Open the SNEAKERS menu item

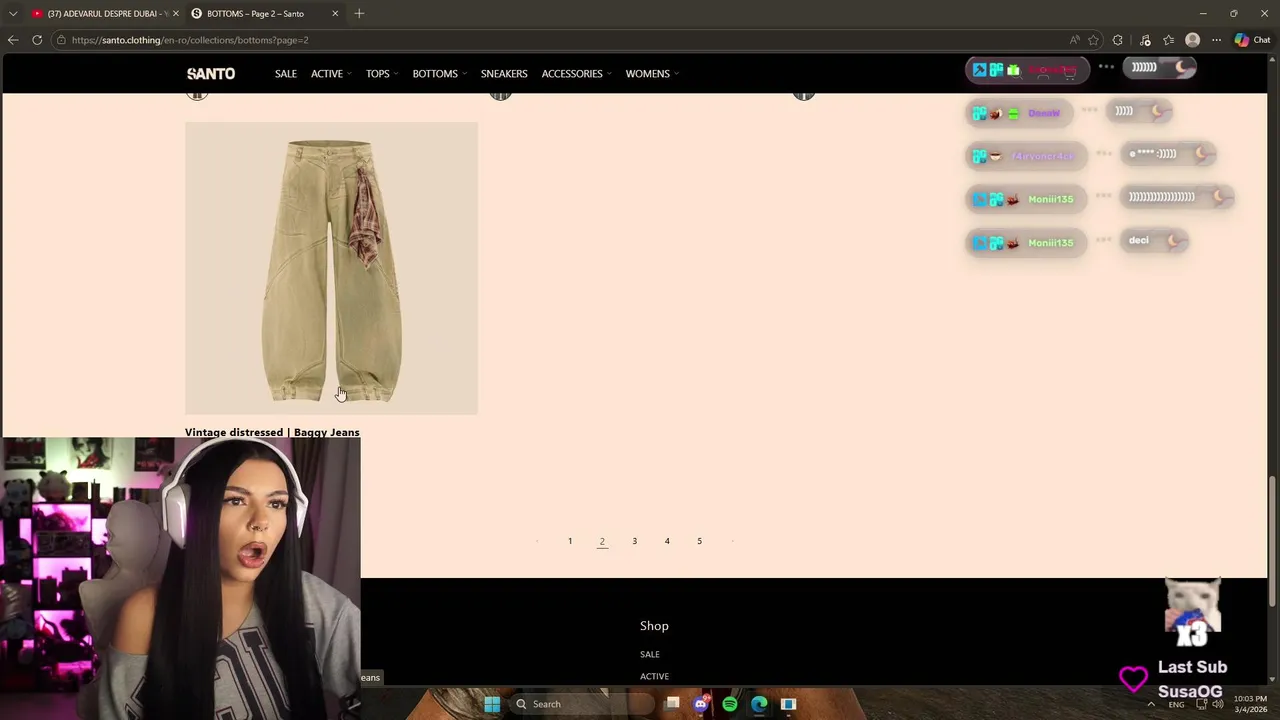504,74
